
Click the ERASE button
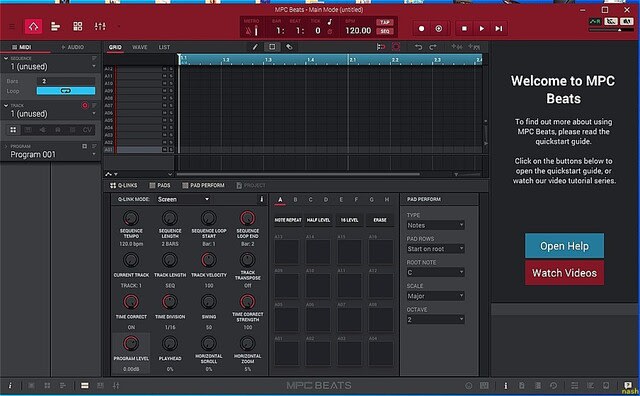(x=380, y=220)
